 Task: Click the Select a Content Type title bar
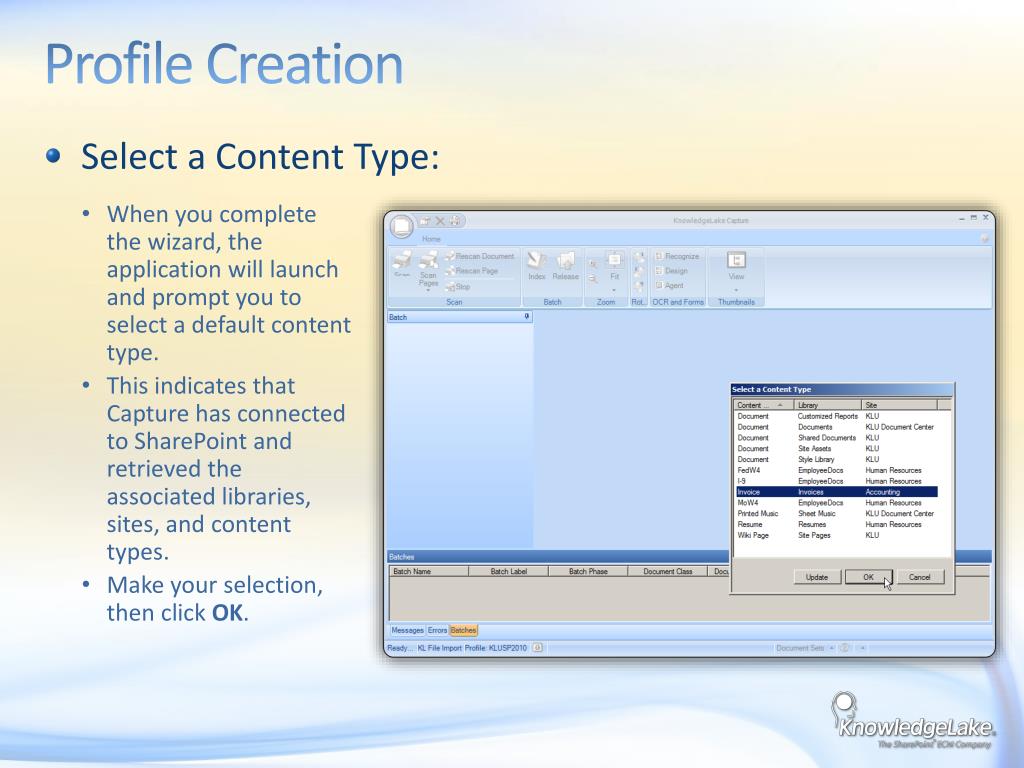pos(842,389)
